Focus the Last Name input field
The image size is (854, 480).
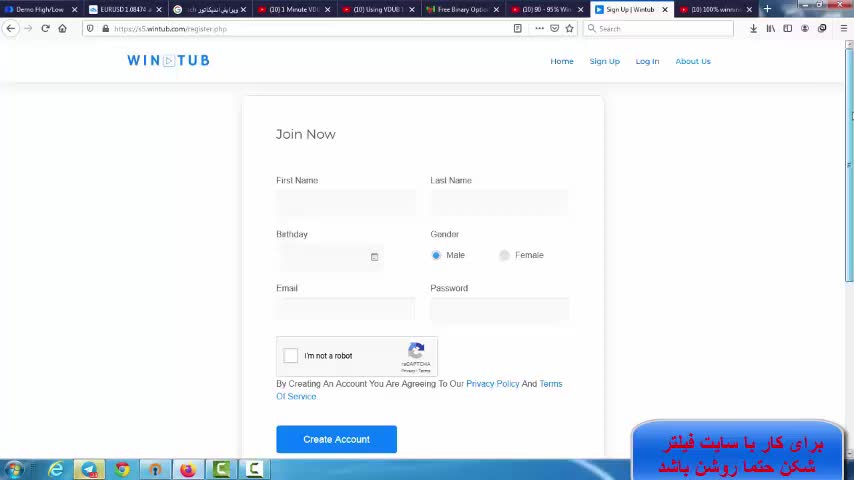[x=499, y=203]
